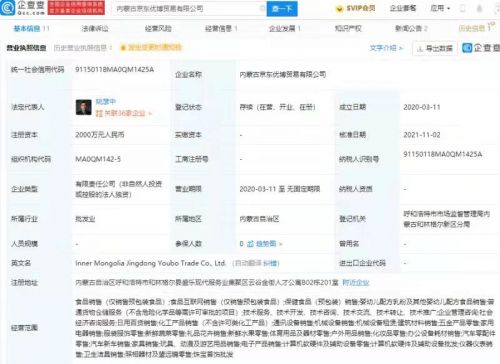Select the organization code MA0QM142-5
The width and height of the screenshot is (500, 364).
[98, 159]
